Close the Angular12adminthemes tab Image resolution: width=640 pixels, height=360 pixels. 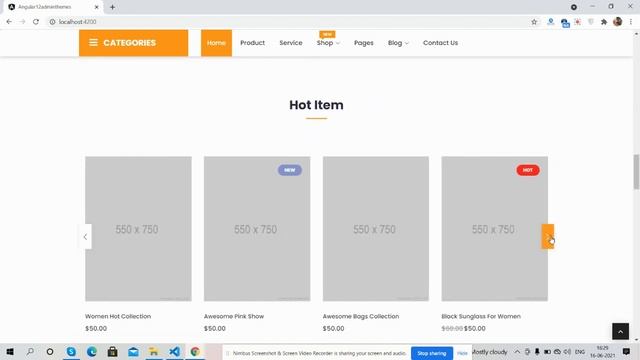pos(97,7)
